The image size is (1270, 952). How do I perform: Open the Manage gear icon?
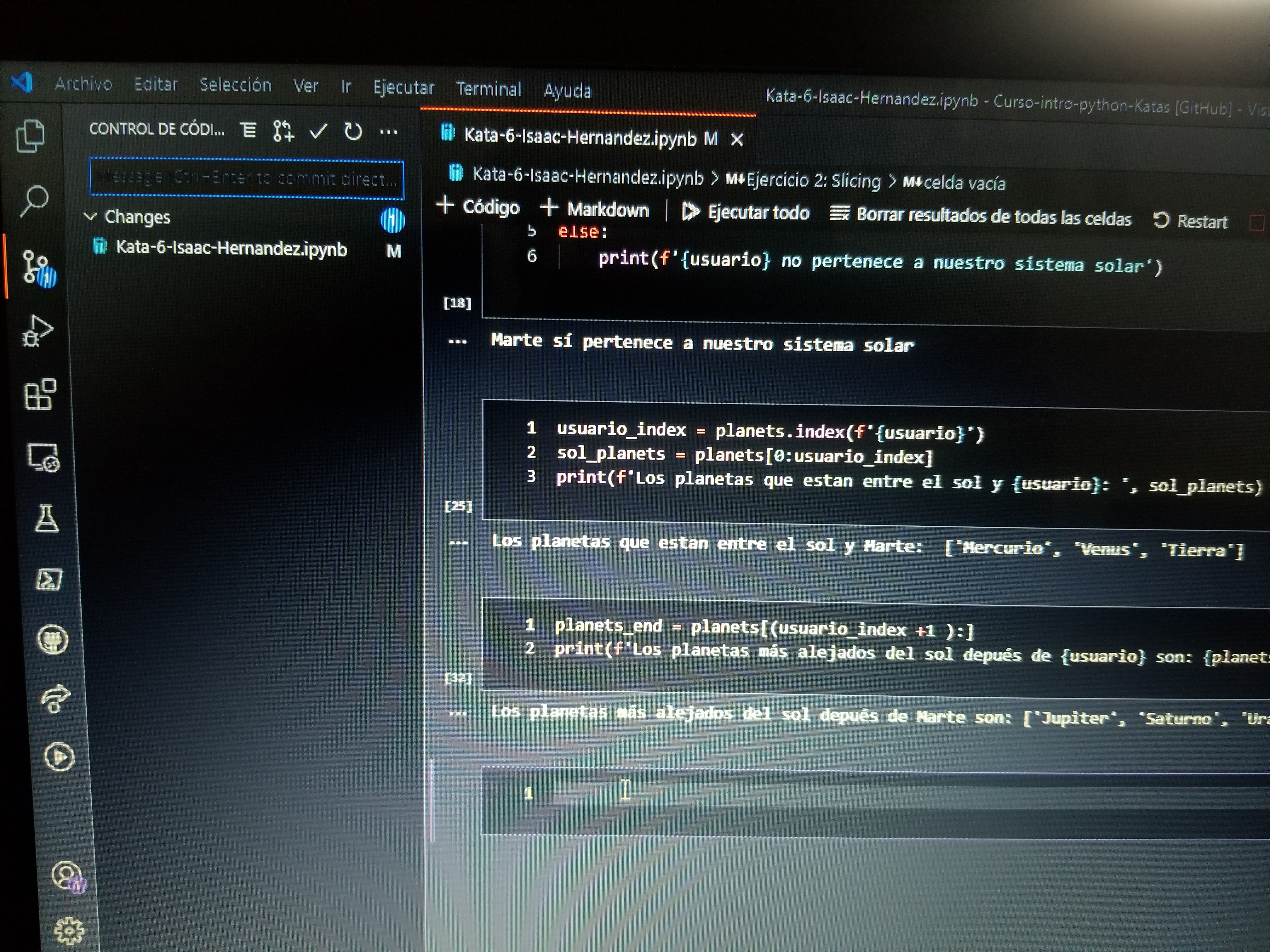point(70,931)
